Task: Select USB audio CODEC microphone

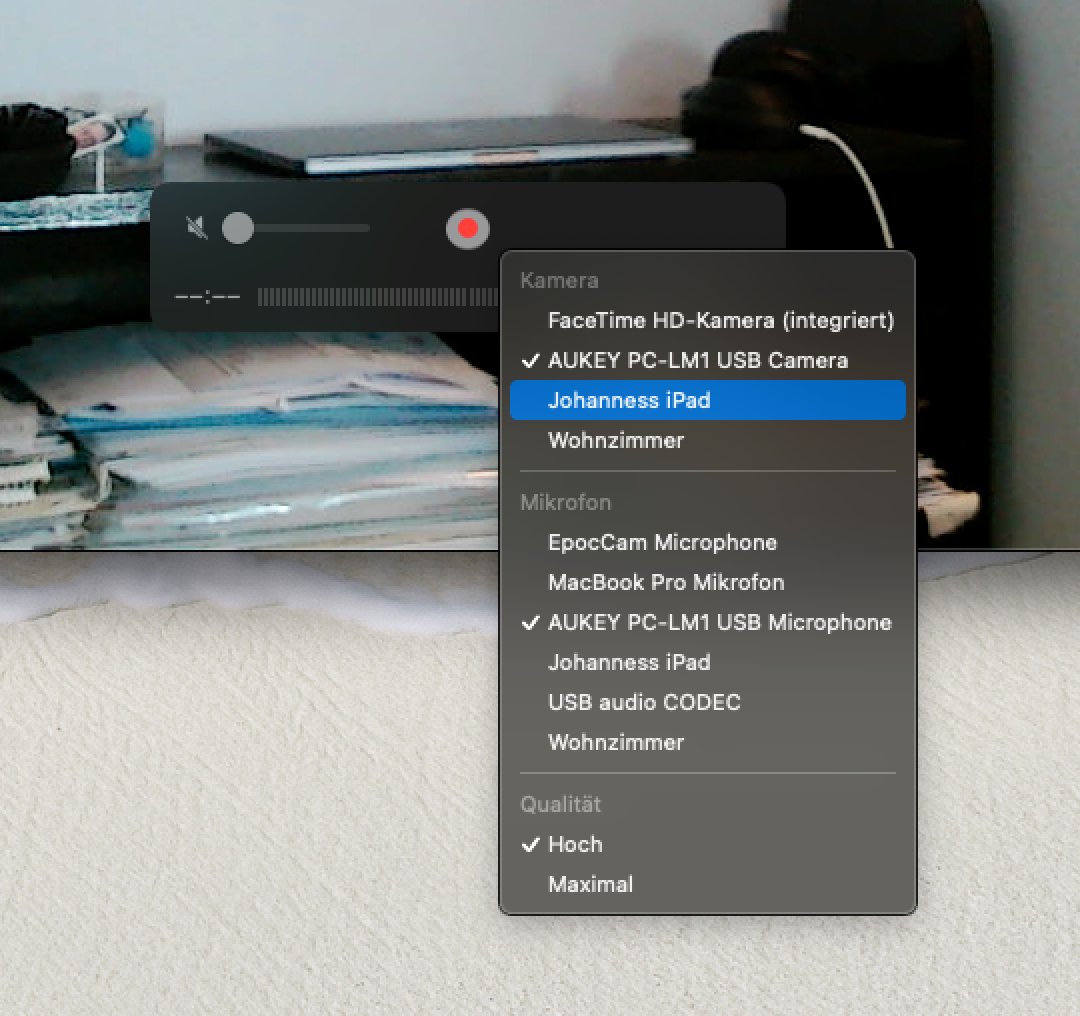Action: (707, 702)
